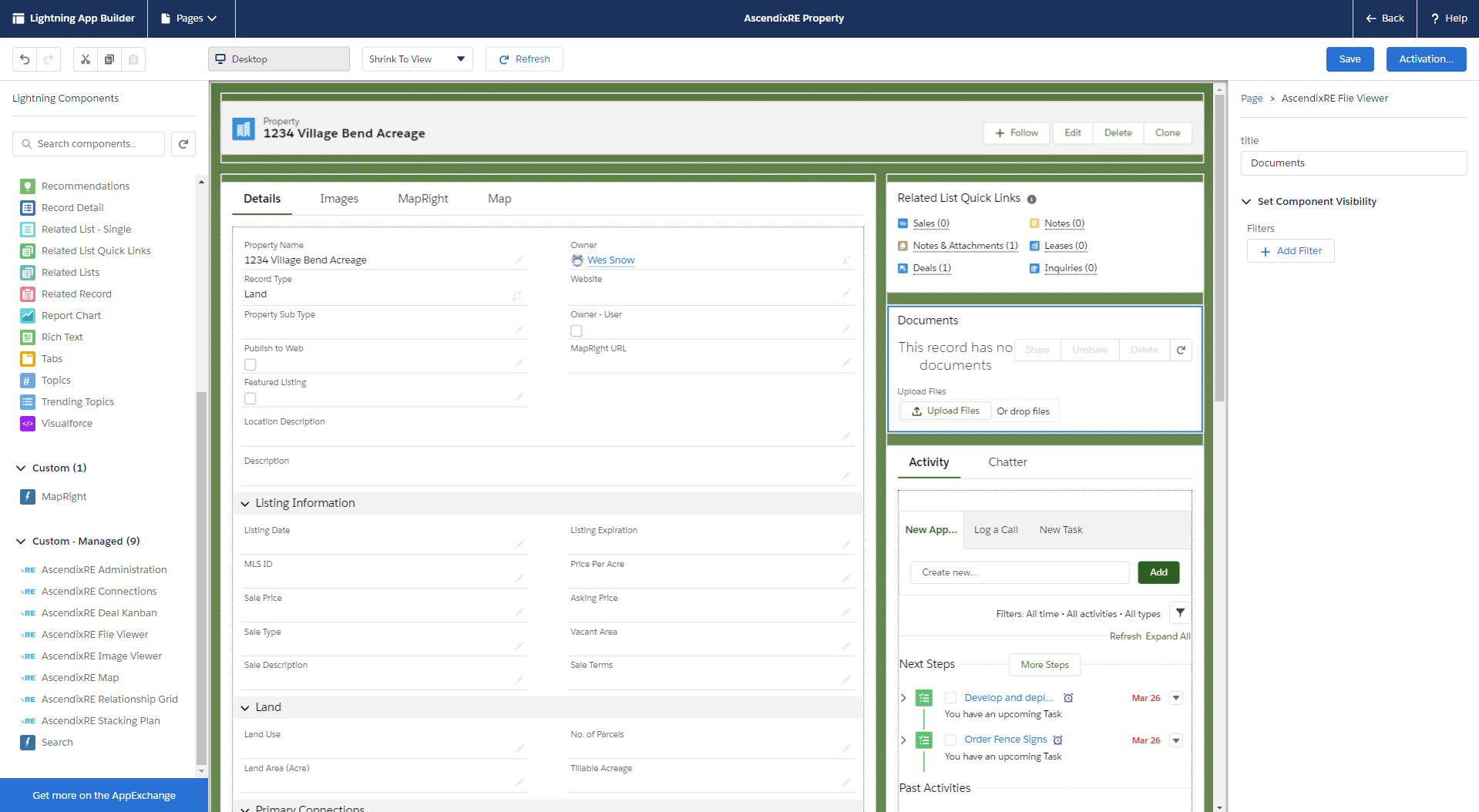Select AscendixRE Stacking Plan component
1479x812 pixels.
click(x=101, y=721)
